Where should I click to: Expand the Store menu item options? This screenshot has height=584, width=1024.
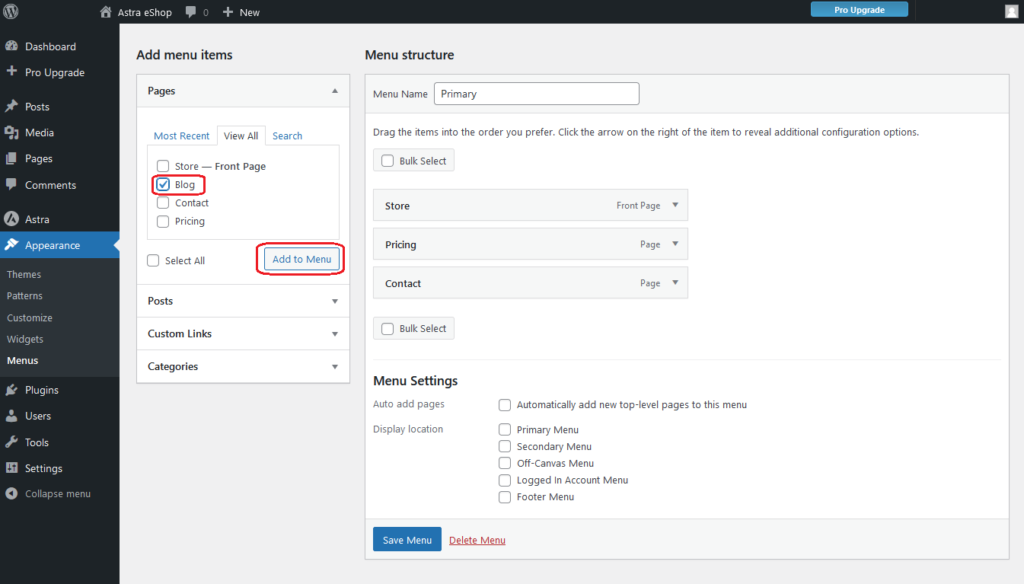pos(675,206)
